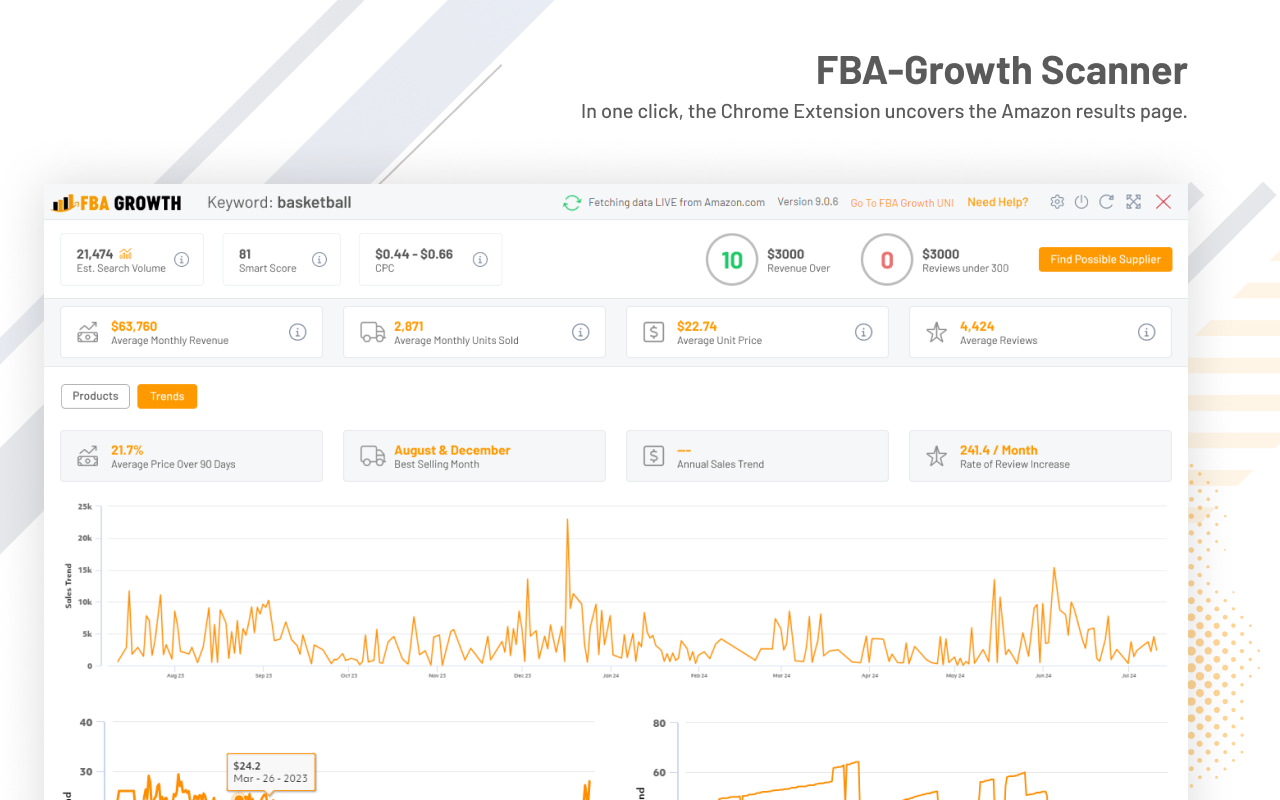The height and width of the screenshot is (800, 1280).
Task: Click the $63,760 revenue value
Action: click(x=134, y=326)
